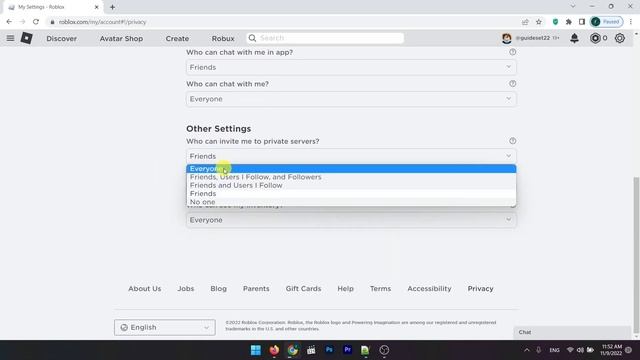This screenshot has width=640, height=360.
Task: Open the browser extensions puzzle icon
Action: tap(569, 22)
